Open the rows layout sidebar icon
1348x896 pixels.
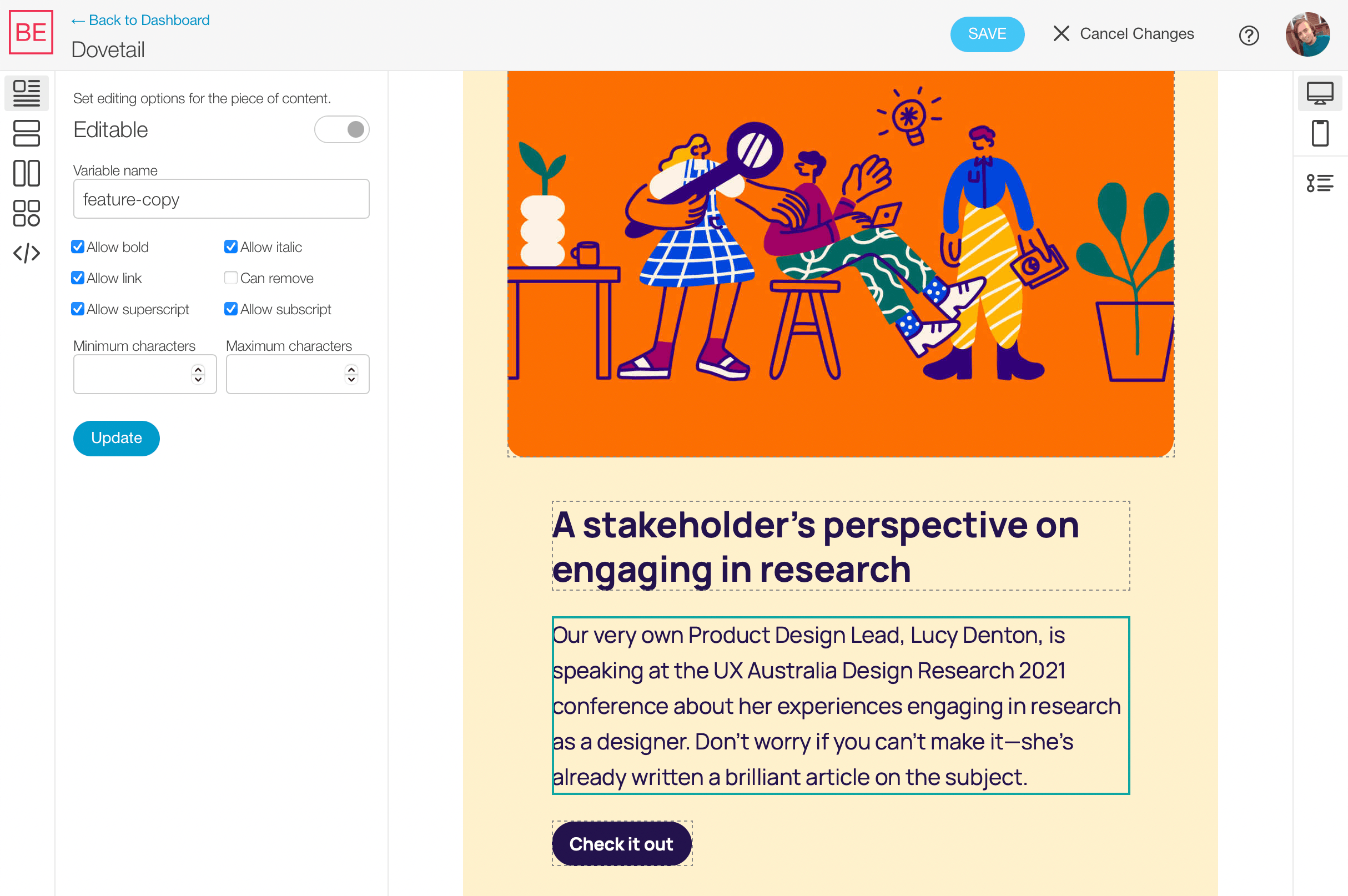(26, 133)
